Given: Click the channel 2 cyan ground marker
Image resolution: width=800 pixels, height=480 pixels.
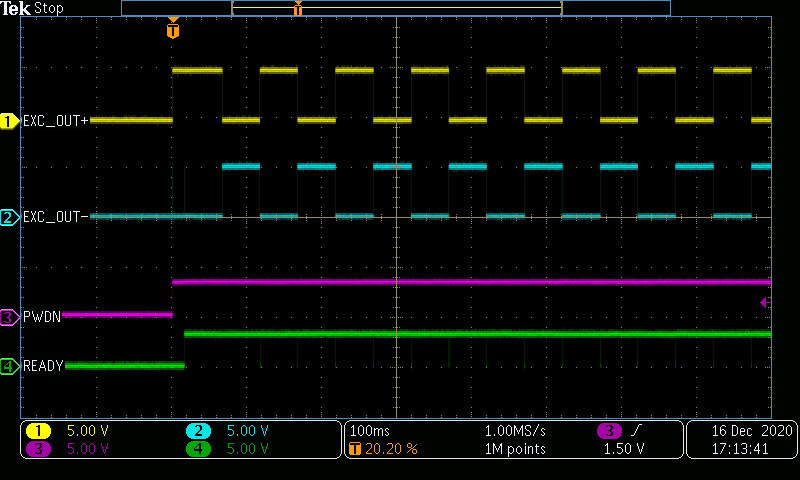Looking at the screenshot, I should point(9,217).
